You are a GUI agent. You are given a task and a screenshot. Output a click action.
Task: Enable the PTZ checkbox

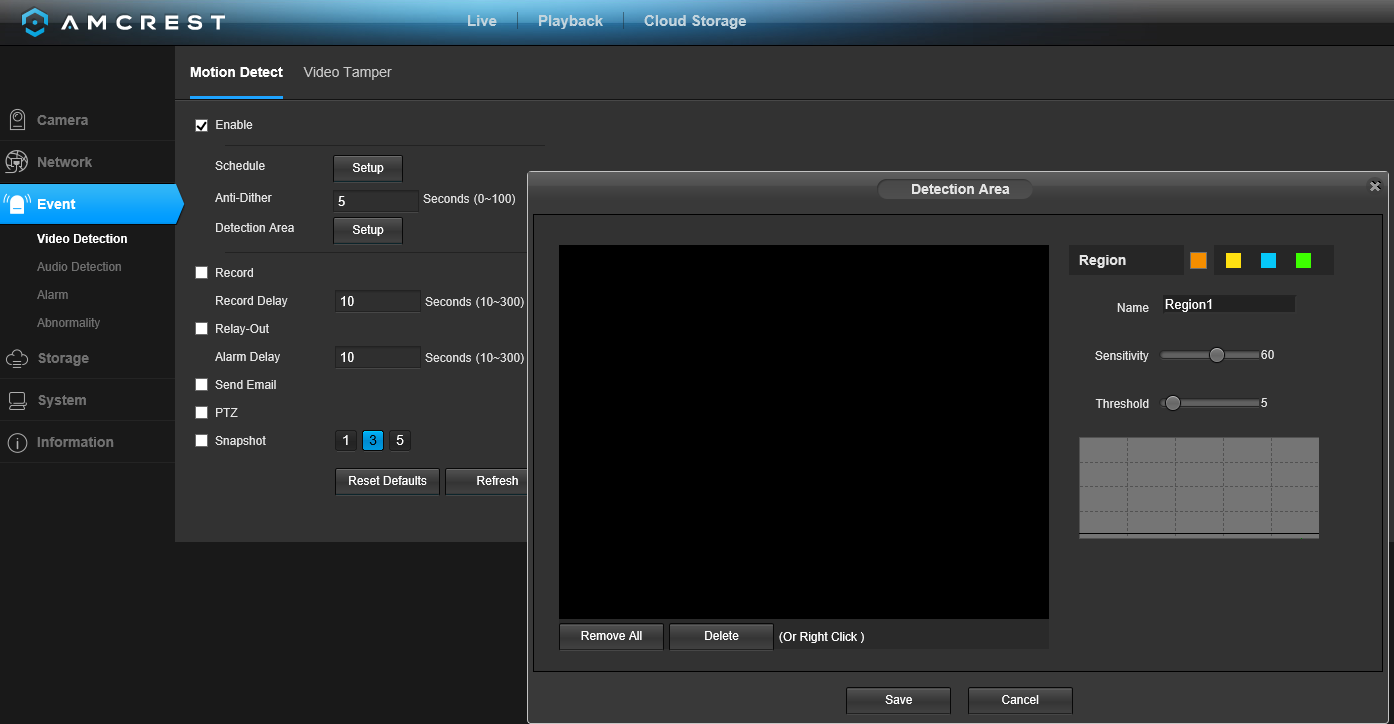click(201, 413)
